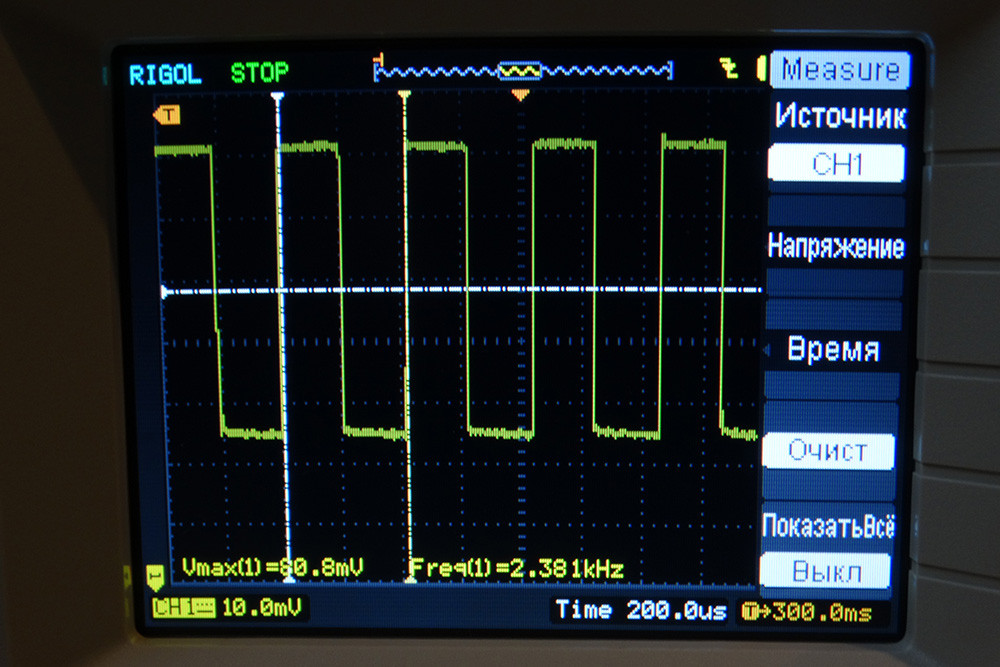Click the top handle of white cursor
Screen dimensions: 1000x667
(x=278, y=96)
